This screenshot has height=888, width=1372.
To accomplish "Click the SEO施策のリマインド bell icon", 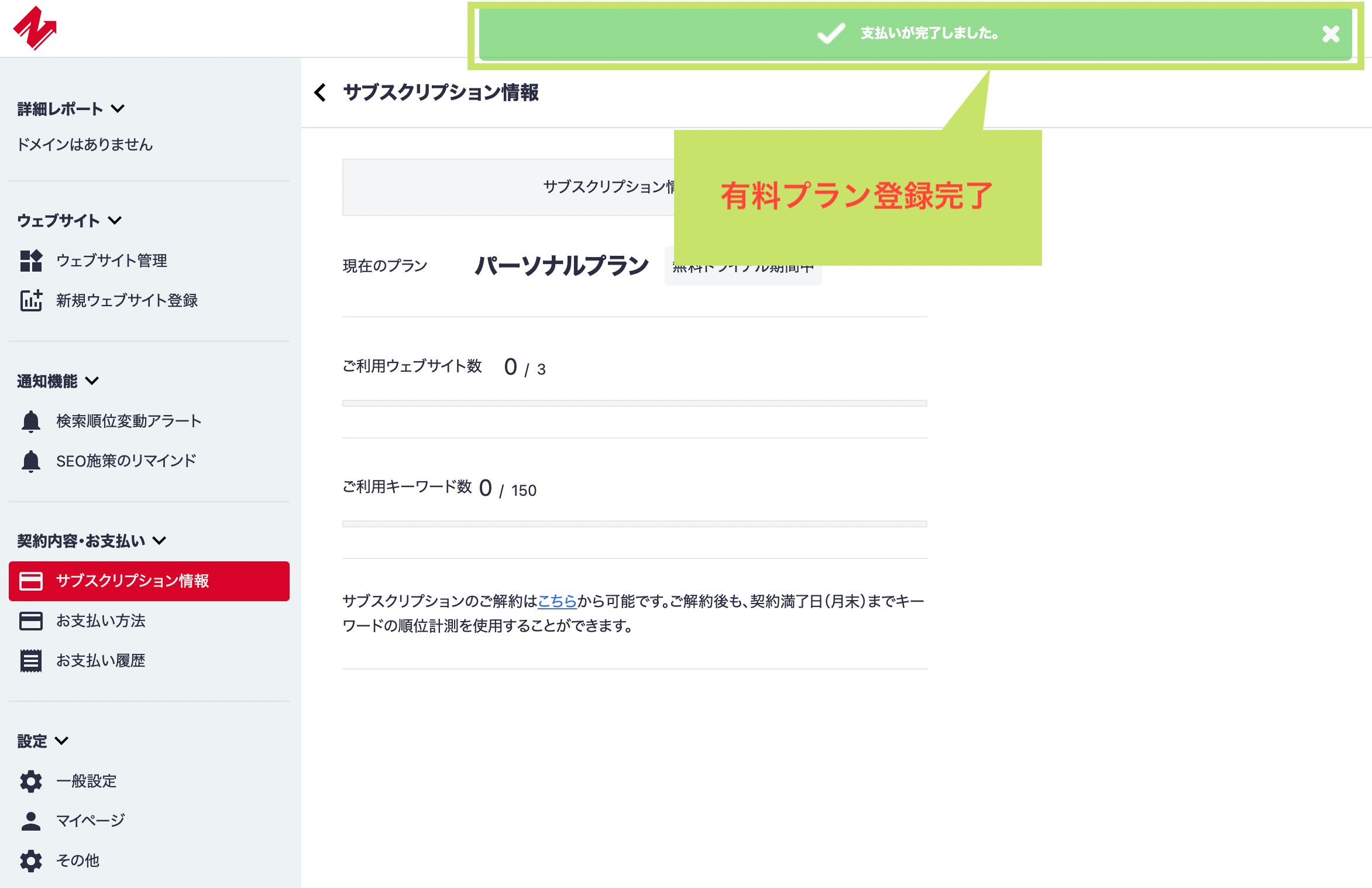I will point(31,461).
